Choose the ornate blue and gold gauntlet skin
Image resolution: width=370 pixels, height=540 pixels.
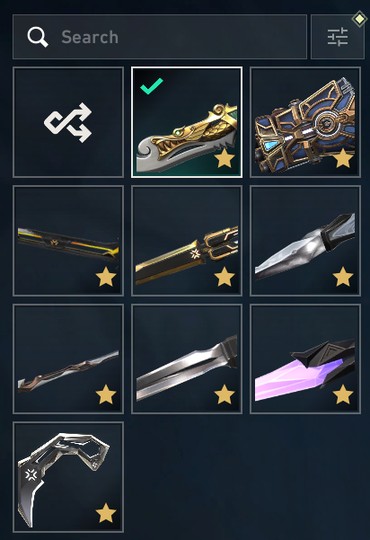tap(305, 122)
